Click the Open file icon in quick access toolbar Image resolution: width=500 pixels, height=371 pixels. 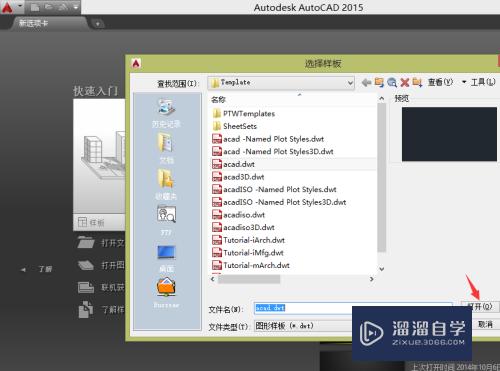[x=49, y=7]
